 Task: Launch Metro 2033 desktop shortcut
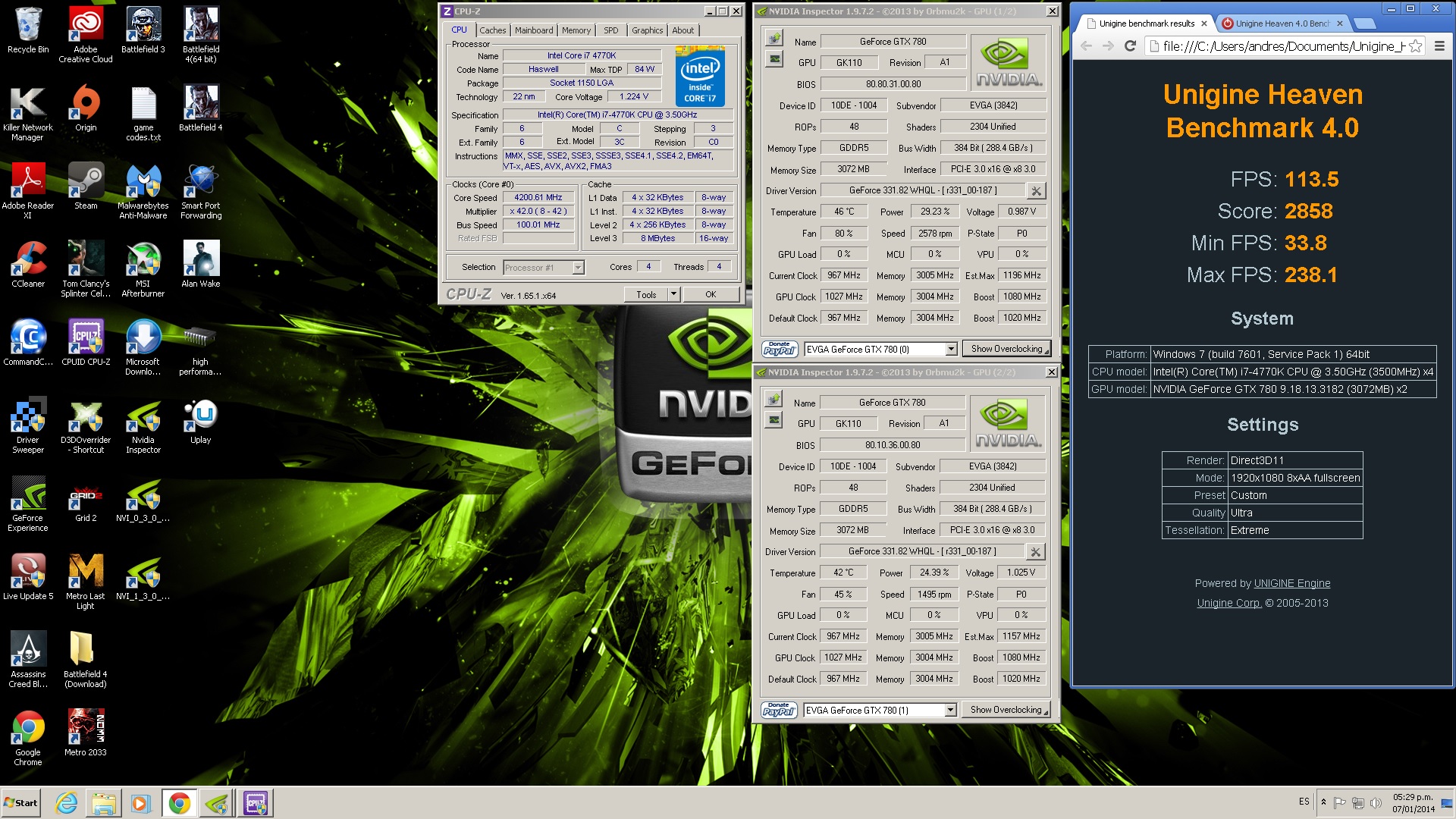pos(86,733)
